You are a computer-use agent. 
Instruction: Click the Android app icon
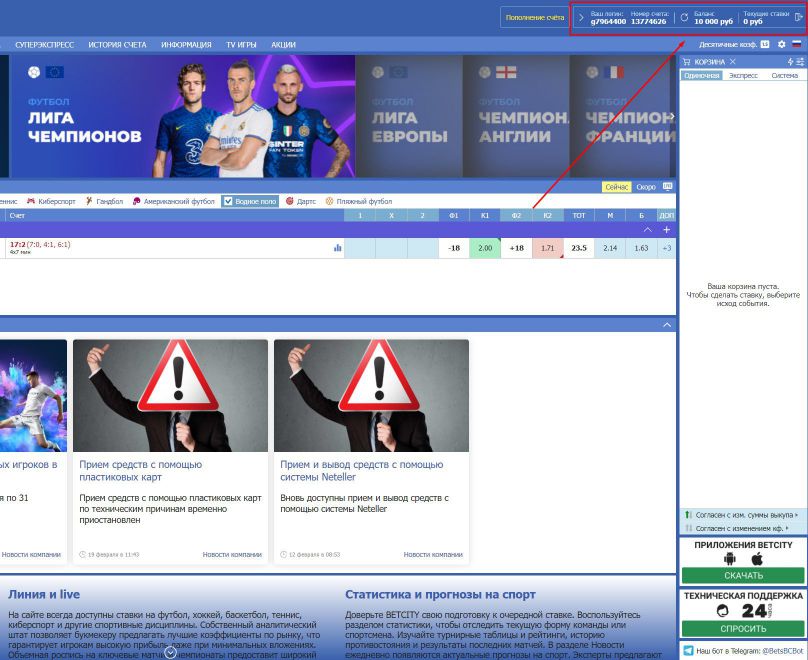(x=728, y=558)
